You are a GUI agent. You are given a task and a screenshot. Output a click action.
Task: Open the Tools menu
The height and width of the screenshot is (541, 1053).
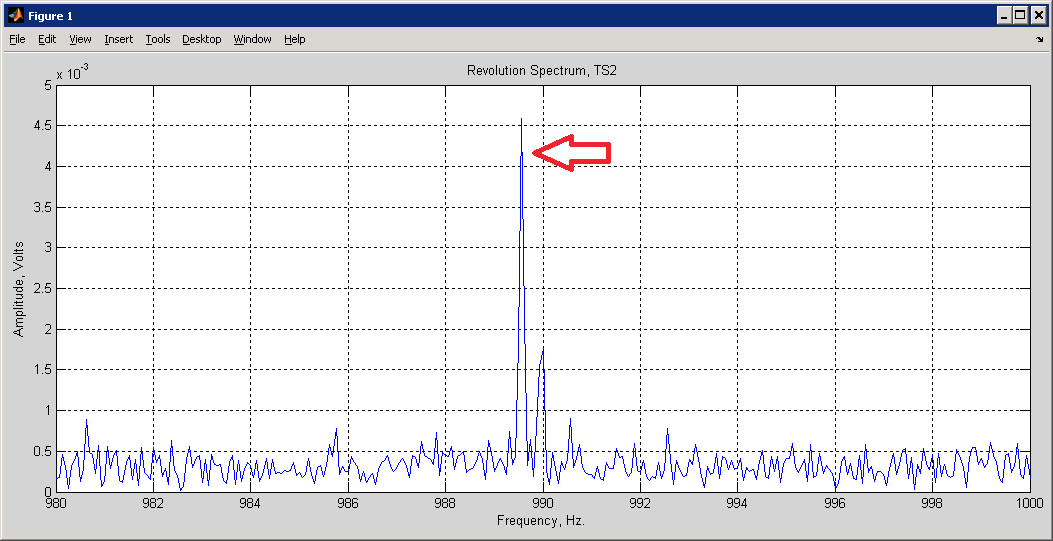click(158, 40)
